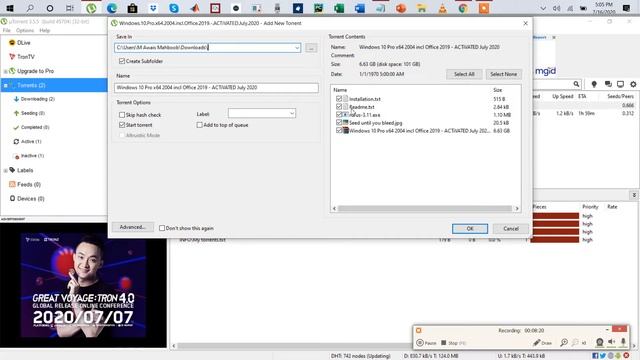Click the Advanced... button

click(133, 227)
